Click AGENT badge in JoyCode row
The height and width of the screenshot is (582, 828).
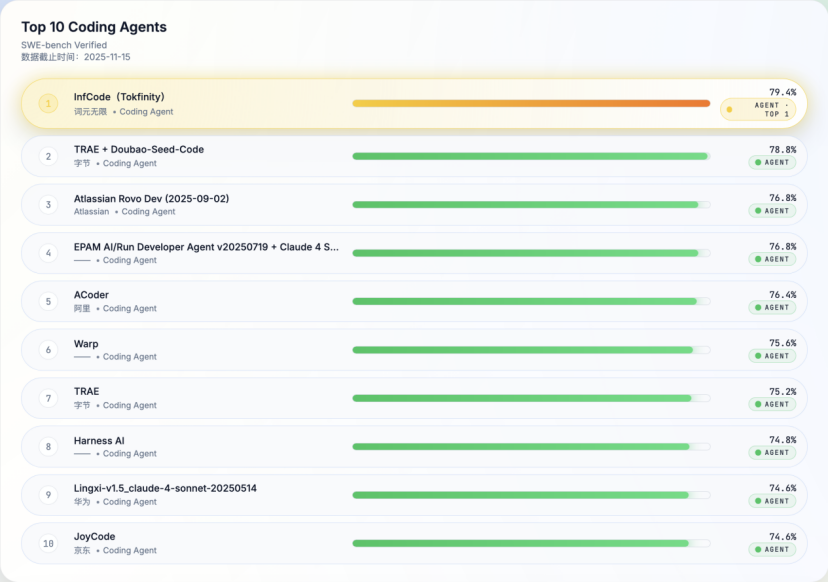[772, 549]
